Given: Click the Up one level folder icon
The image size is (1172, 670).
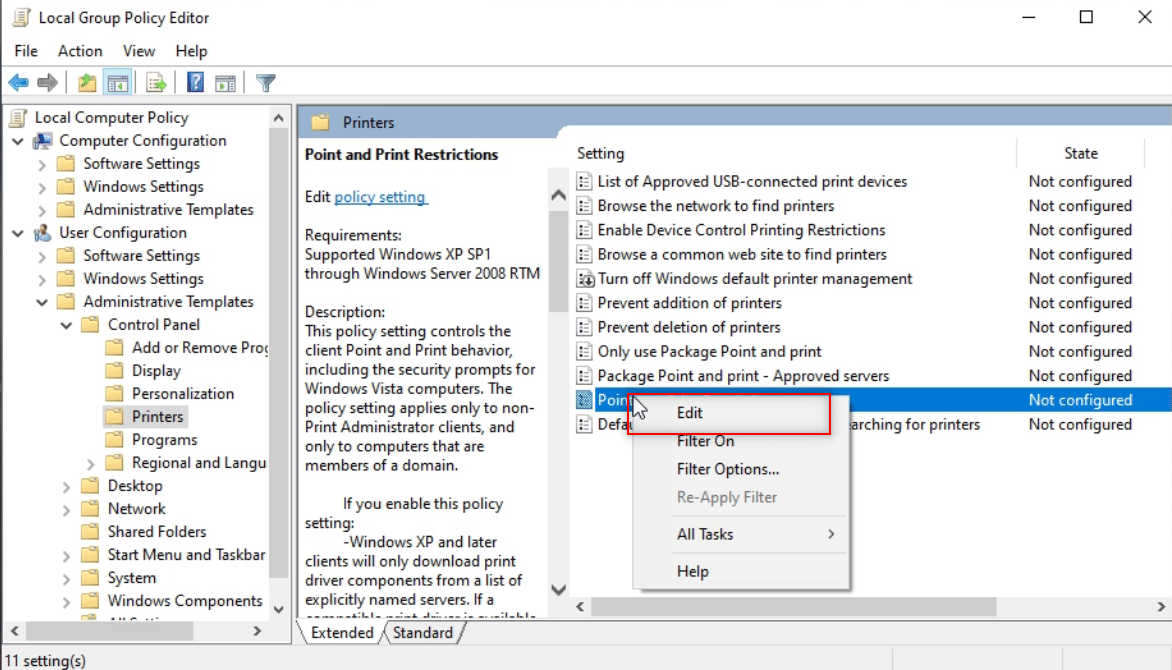Looking at the screenshot, I should [x=87, y=82].
